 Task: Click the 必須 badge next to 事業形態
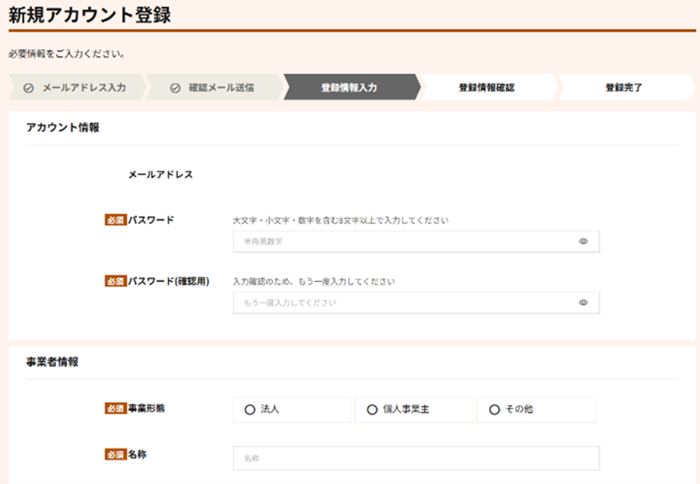(x=115, y=409)
